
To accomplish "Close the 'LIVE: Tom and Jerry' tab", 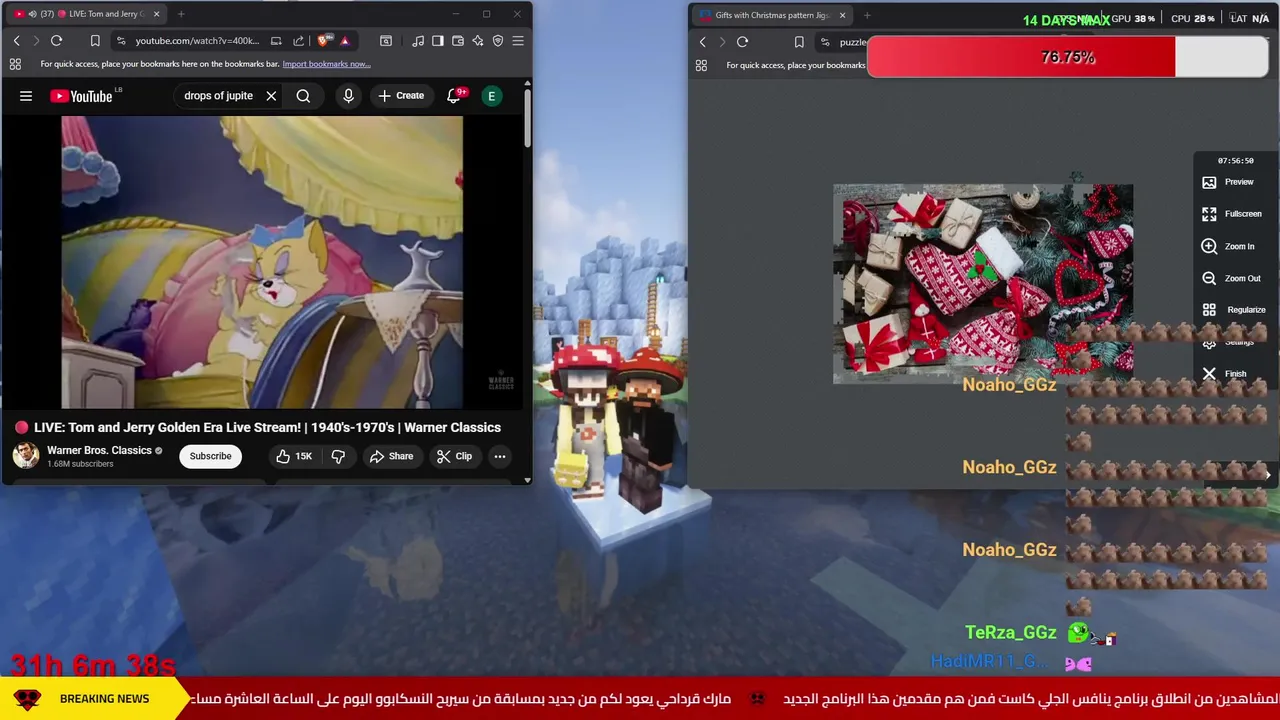I will pyautogui.click(x=156, y=14).
